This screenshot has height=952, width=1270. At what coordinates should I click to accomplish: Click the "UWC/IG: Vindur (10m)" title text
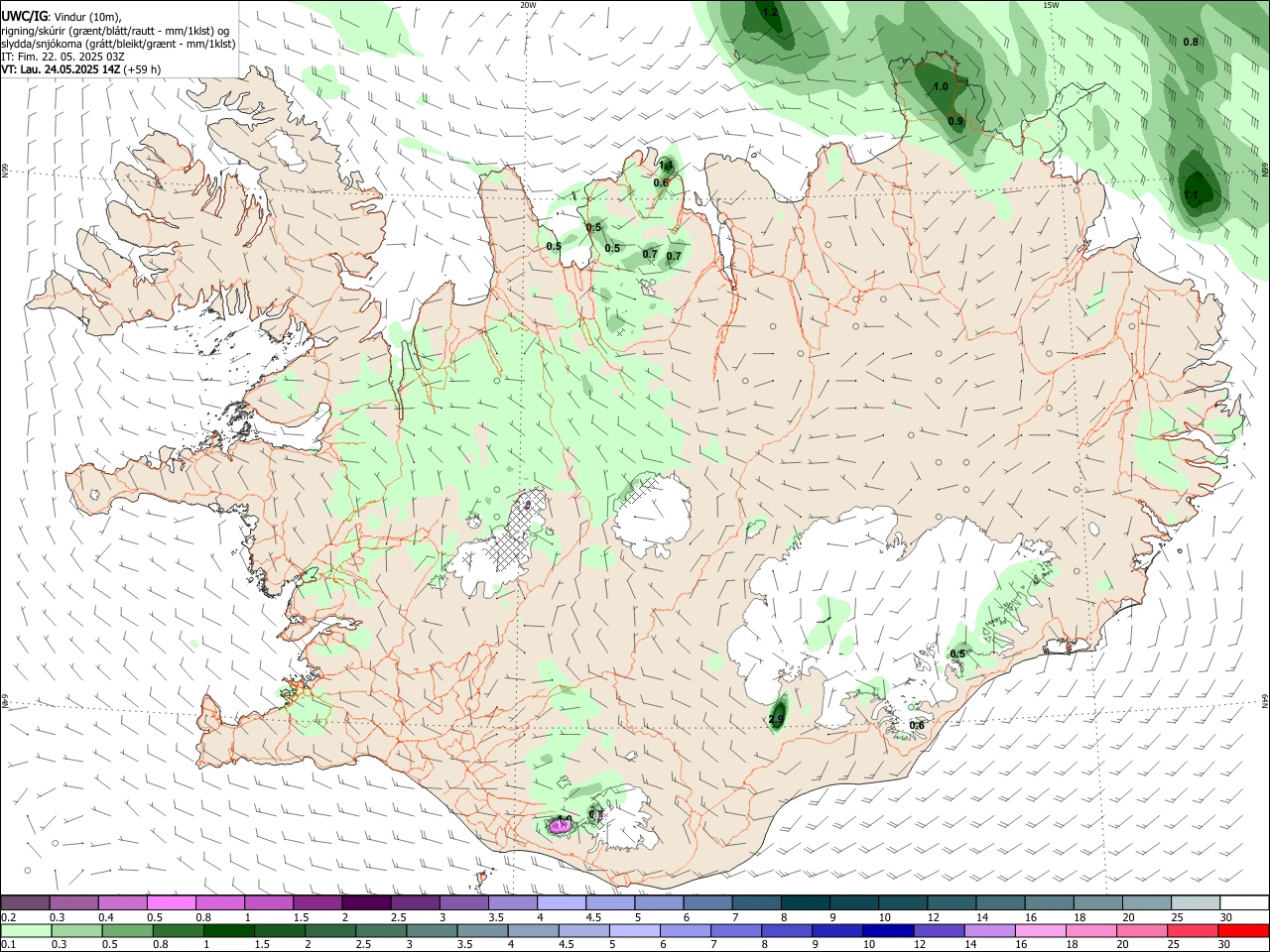(62, 16)
